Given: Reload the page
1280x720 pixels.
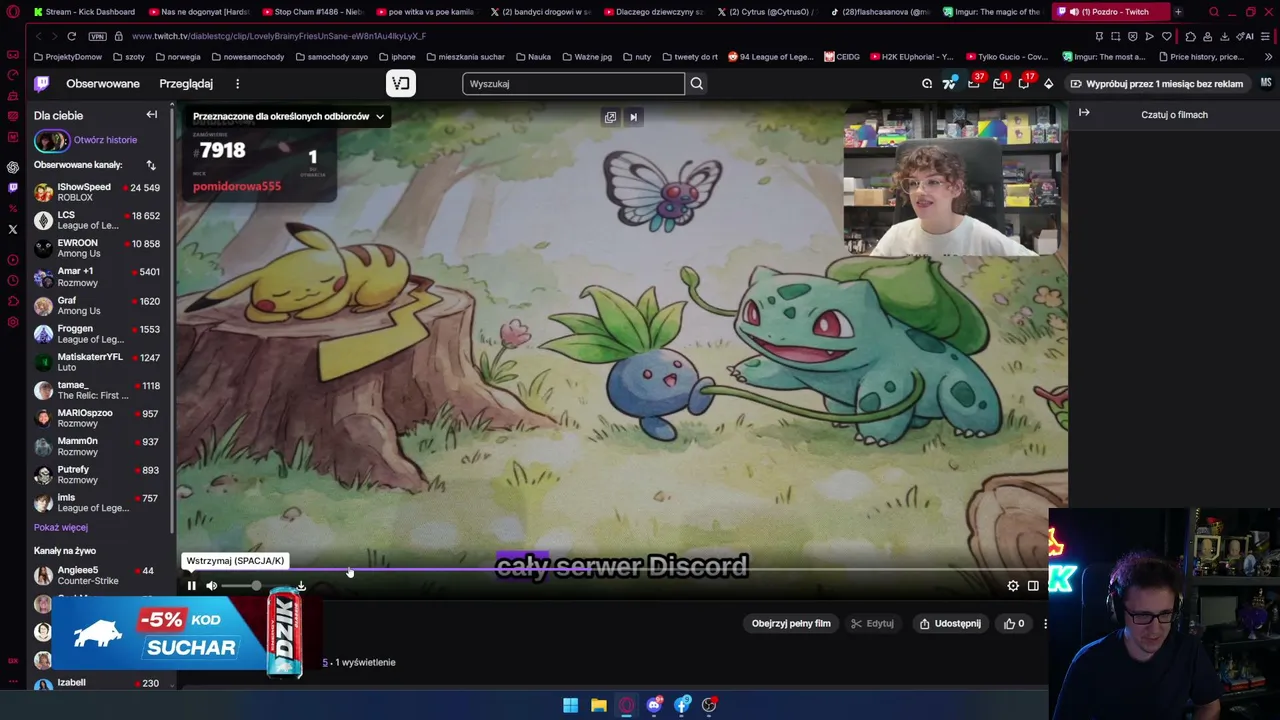Looking at the screenshot, I should [x=71, y=36].
